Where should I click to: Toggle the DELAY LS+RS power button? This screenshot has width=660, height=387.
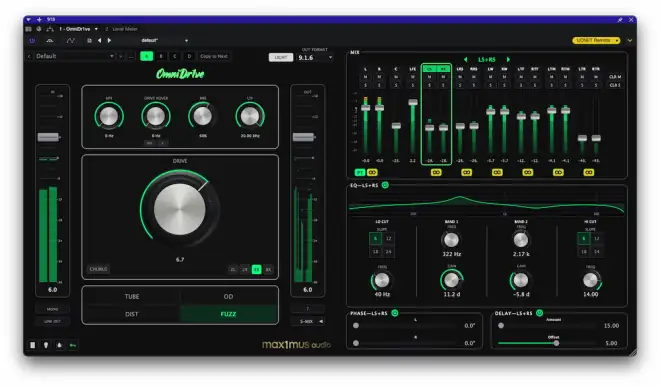pyautogui.click(x=539, y=313)
